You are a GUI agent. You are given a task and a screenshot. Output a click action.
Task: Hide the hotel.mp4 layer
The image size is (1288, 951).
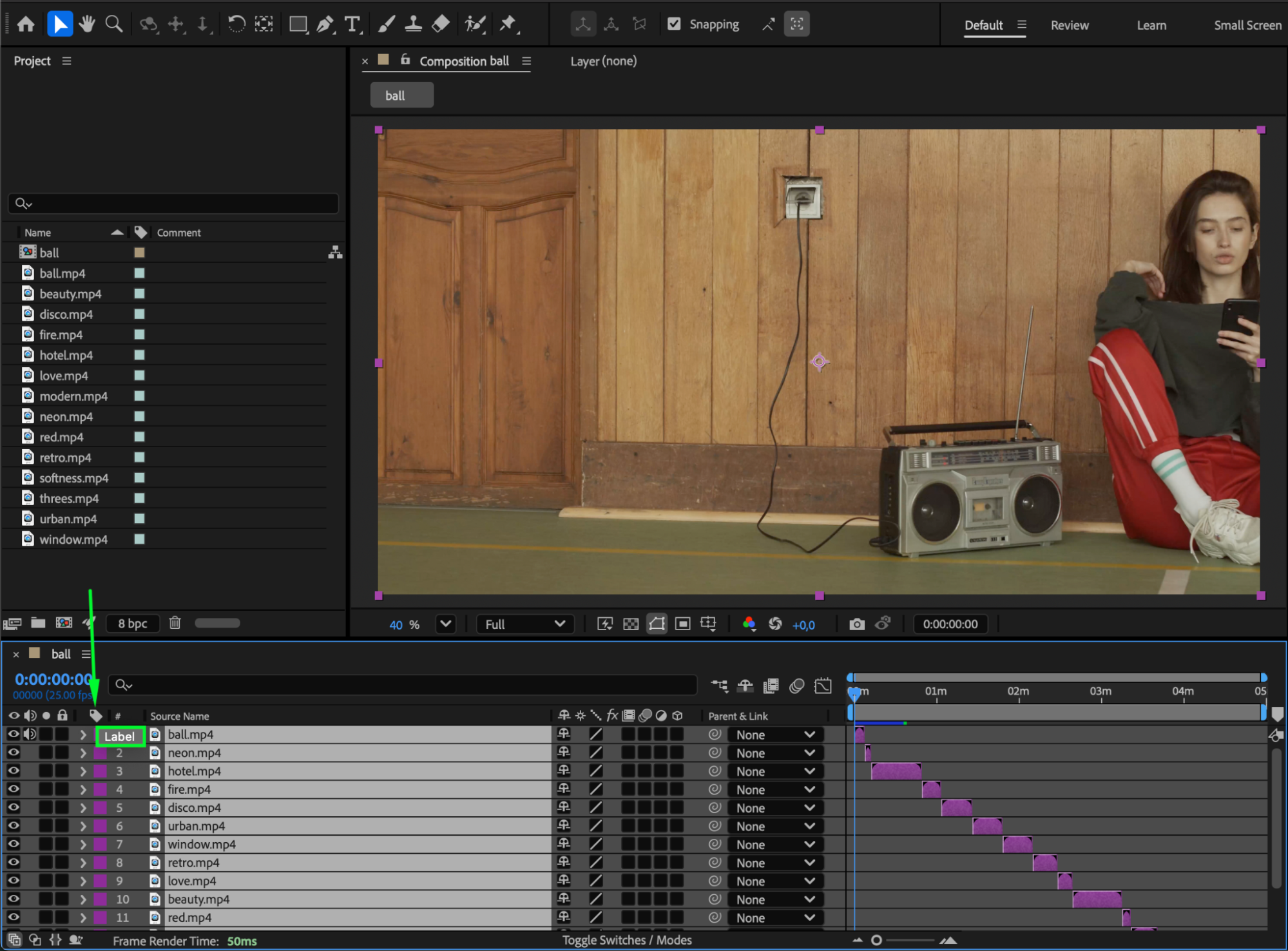(x=13, y=771)
